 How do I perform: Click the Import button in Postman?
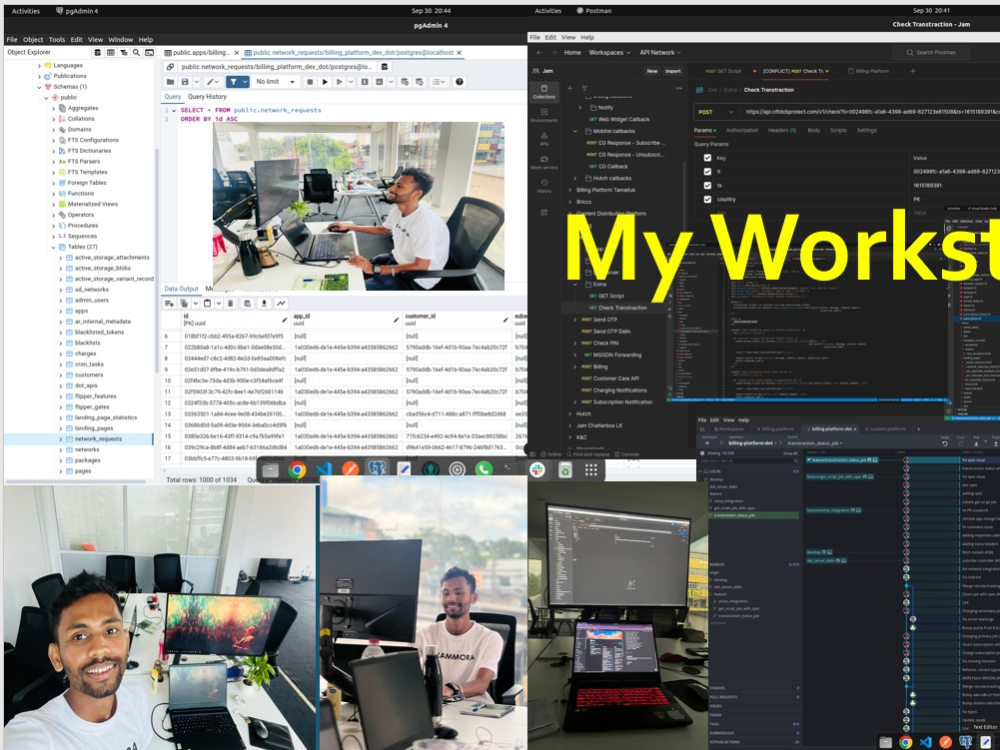point(673,71)
